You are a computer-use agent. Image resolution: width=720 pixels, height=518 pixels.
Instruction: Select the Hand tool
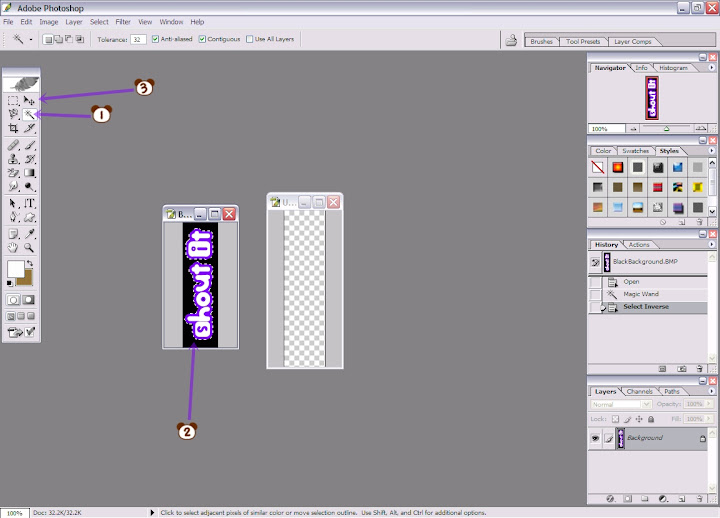[x=14, y=247]
